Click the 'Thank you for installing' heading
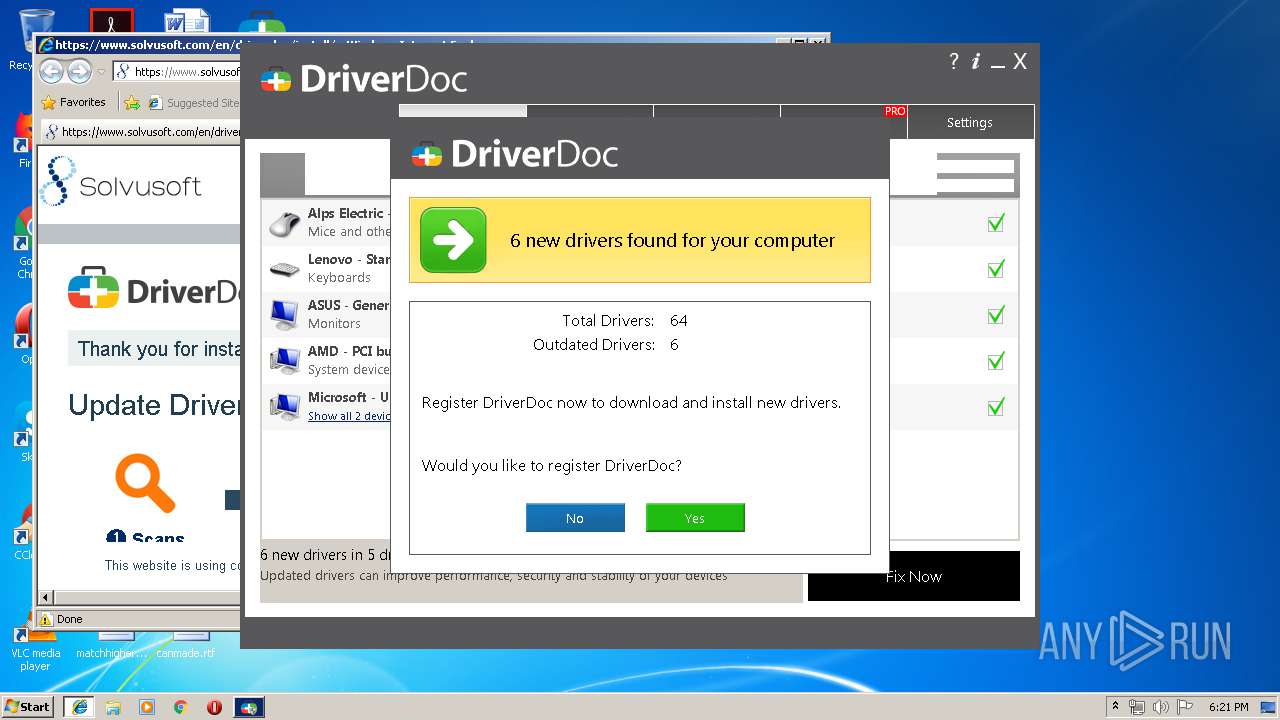1280x720 pixels. [x=160, y=349]
